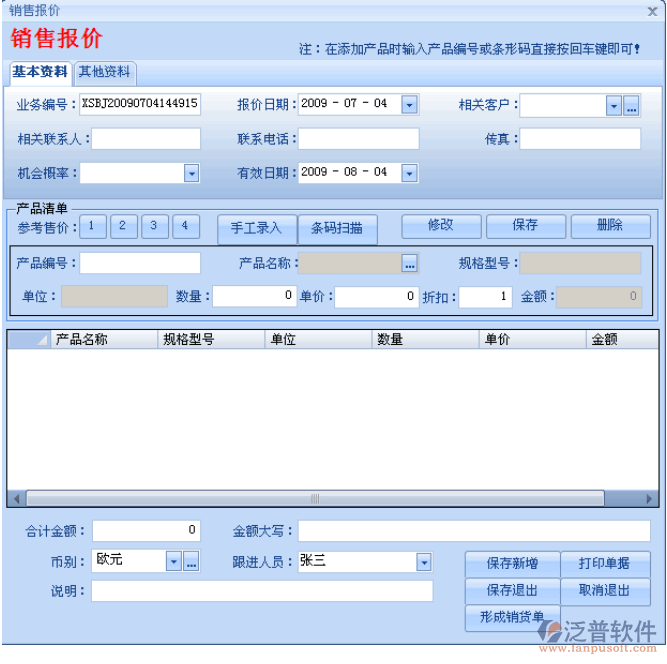This screenshot has width=667, height=664.
Task: Focus the 折扣 discount field
Action: pyautogui.click(x=485, y=296)
